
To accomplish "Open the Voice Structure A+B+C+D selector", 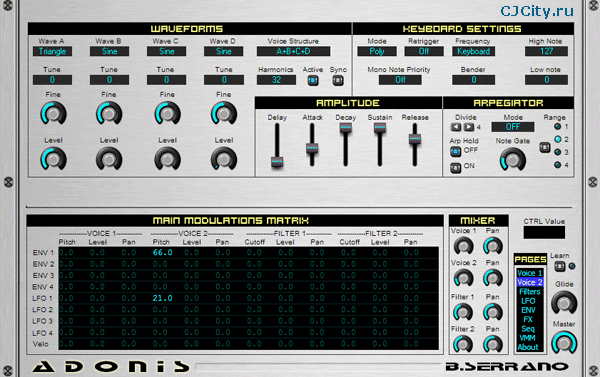I will pyautogui.click(x=293, y=51).
